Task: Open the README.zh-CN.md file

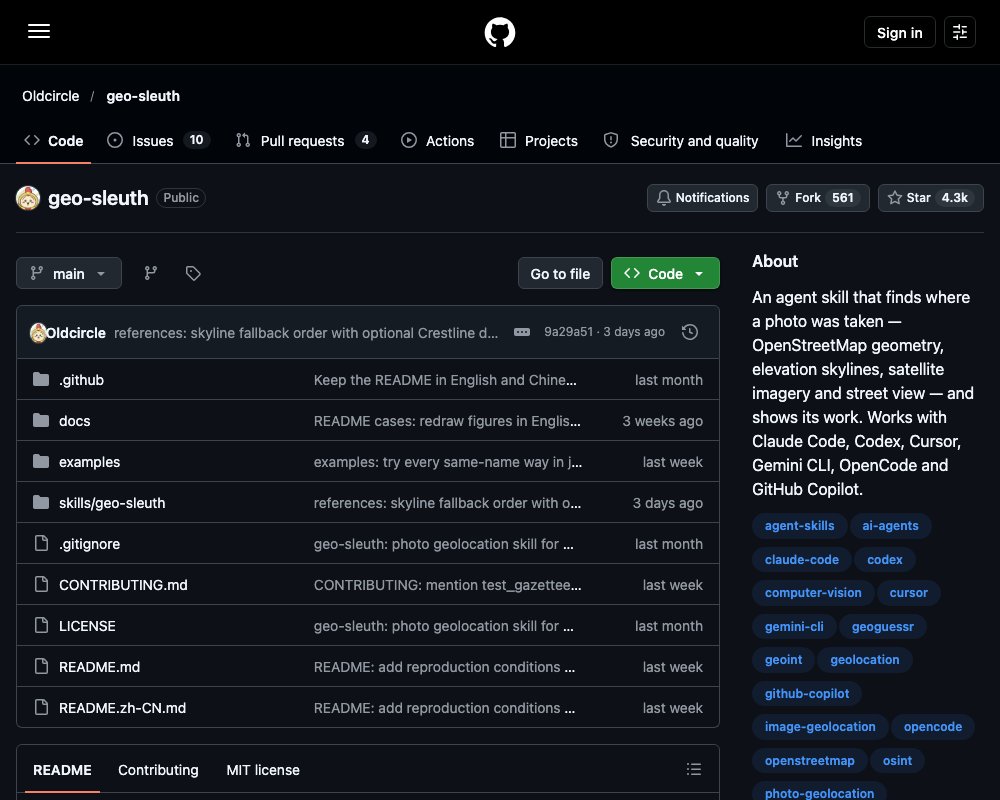Action: [122, 707]
